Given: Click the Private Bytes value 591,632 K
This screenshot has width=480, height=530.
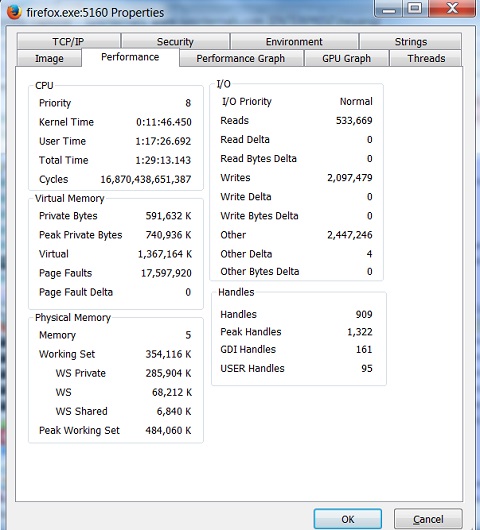Looking at the screenshot, I should coord(168,216).
